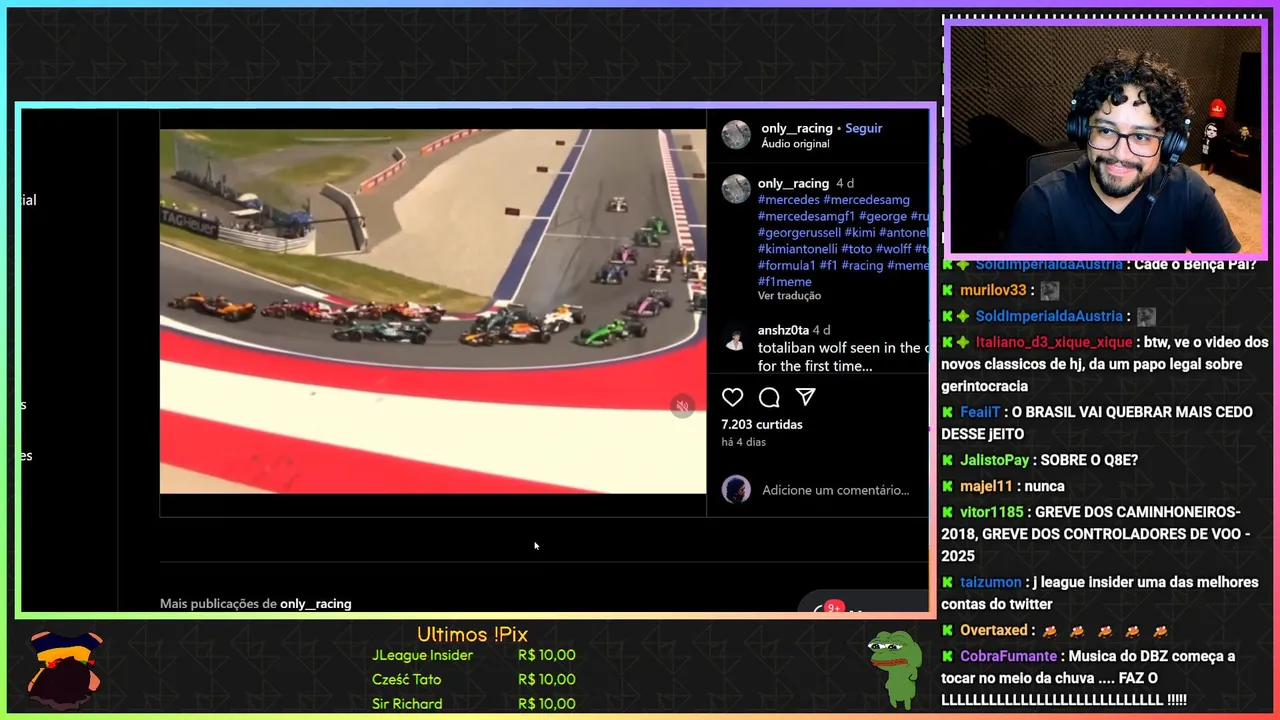This screenshot has width=1280, height=720.
Task: Click the FeaiiT chat username
Action: (980, 412)
